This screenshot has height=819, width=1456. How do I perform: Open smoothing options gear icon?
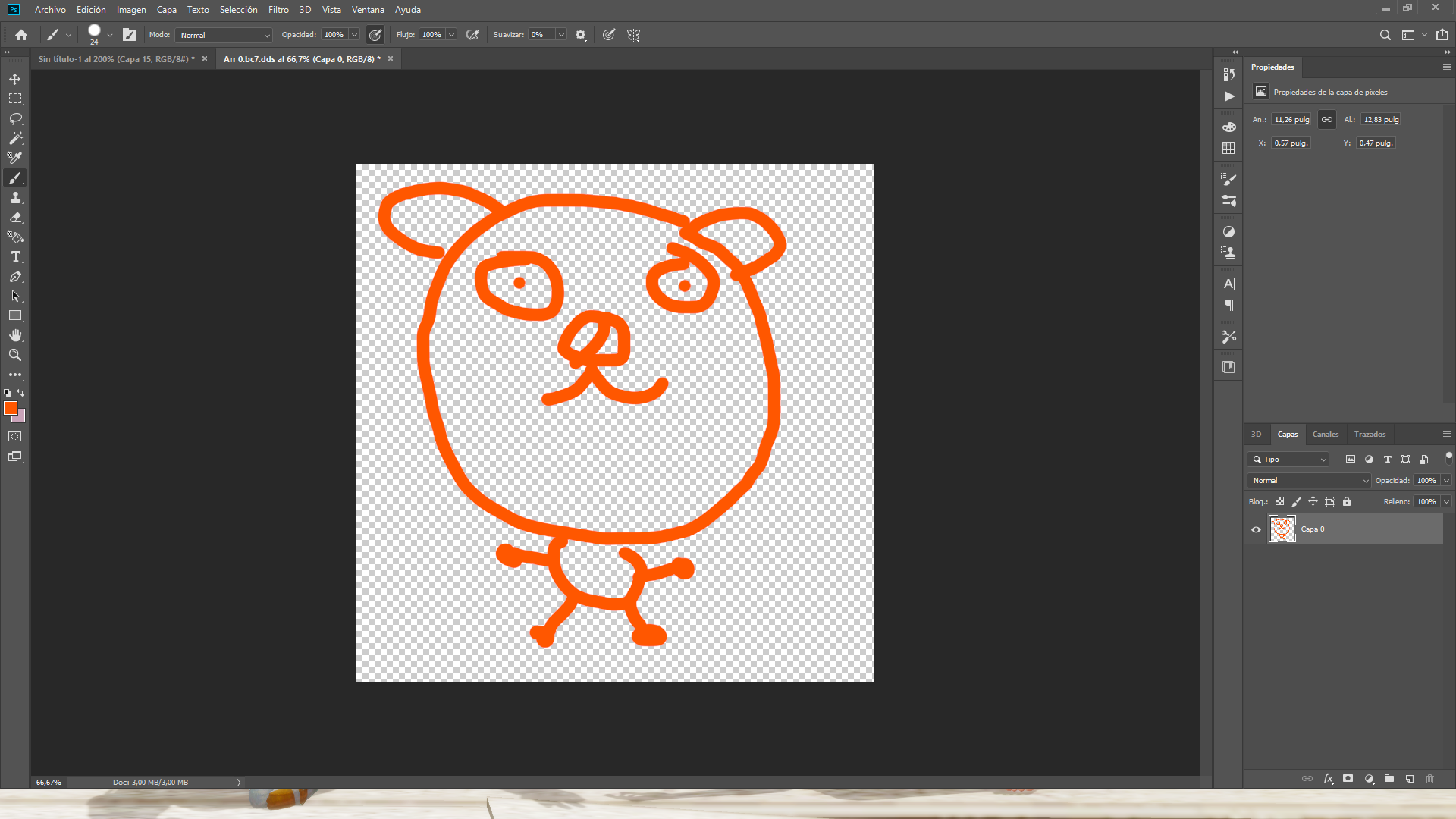[581, 35]
